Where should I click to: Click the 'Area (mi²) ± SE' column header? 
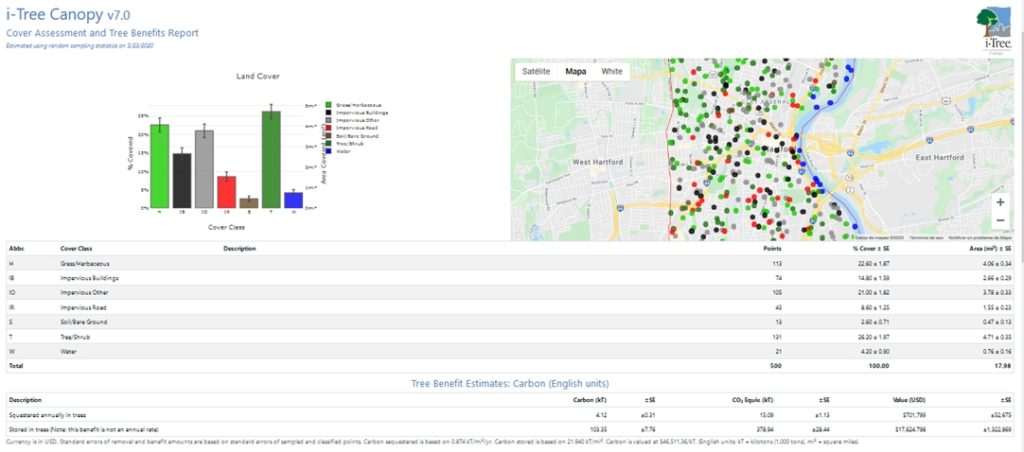(990, 249)
